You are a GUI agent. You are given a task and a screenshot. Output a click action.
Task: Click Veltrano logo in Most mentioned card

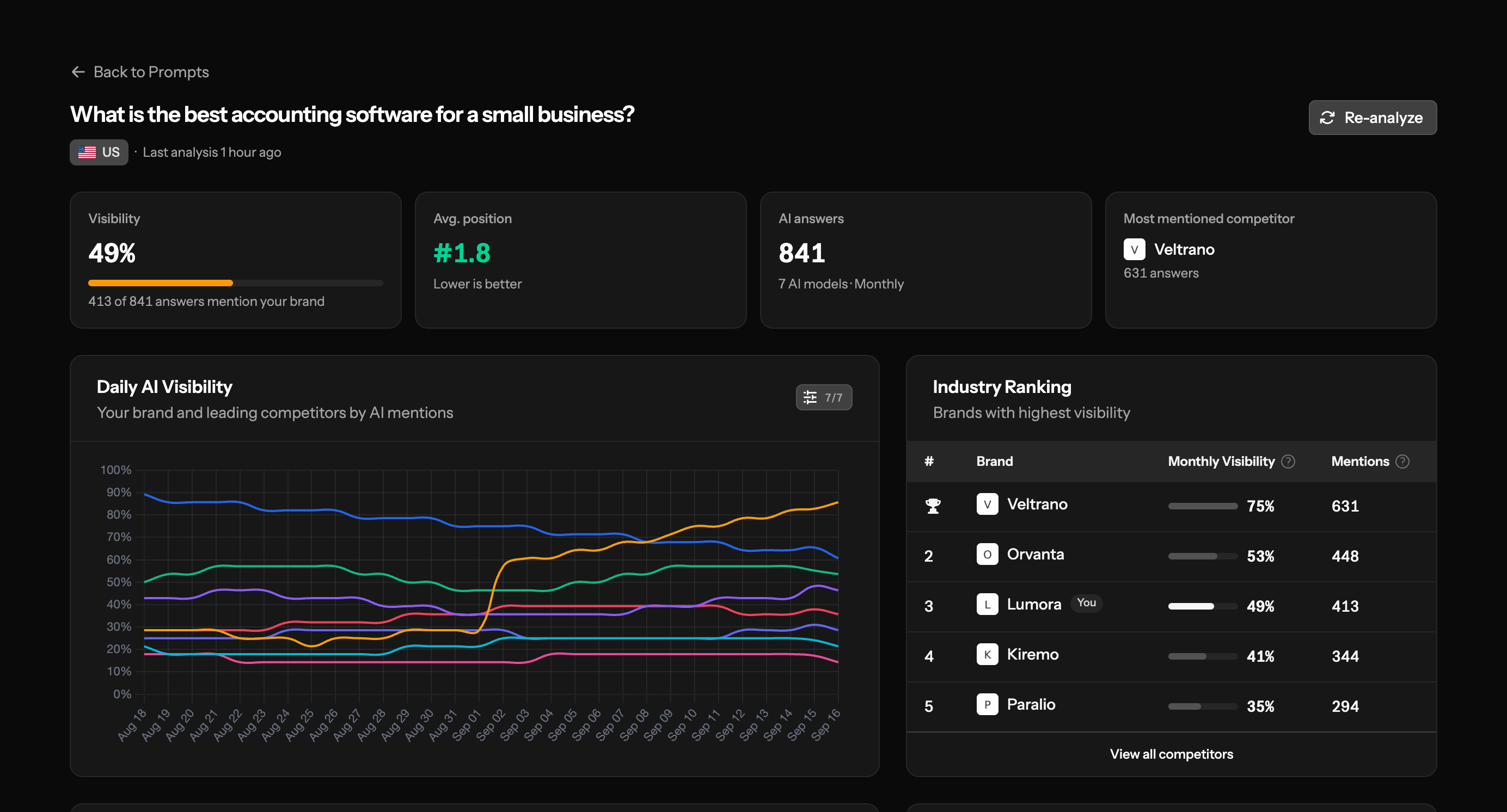[x=1135, y=250]
